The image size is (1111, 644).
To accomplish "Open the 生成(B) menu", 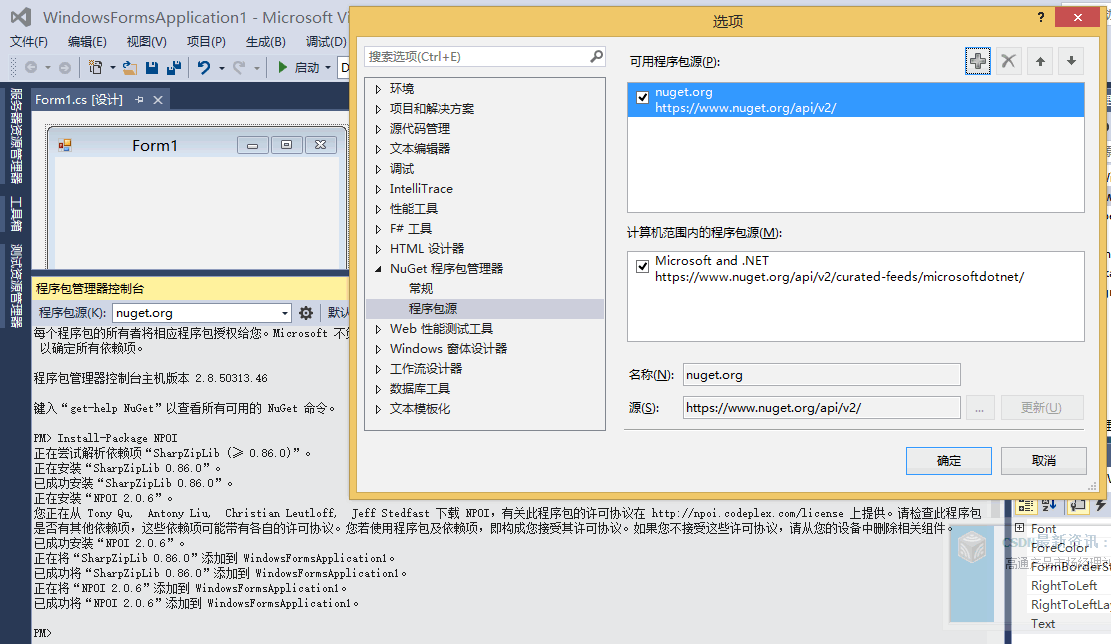I will click(266, 42).
